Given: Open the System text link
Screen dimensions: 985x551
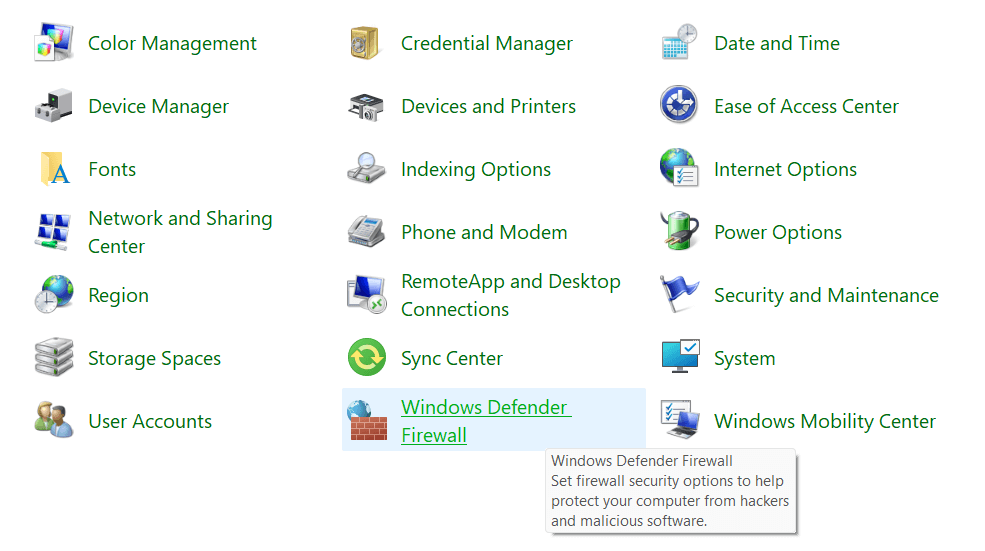Looking at the screenshot, I should (x=744, y=358).
